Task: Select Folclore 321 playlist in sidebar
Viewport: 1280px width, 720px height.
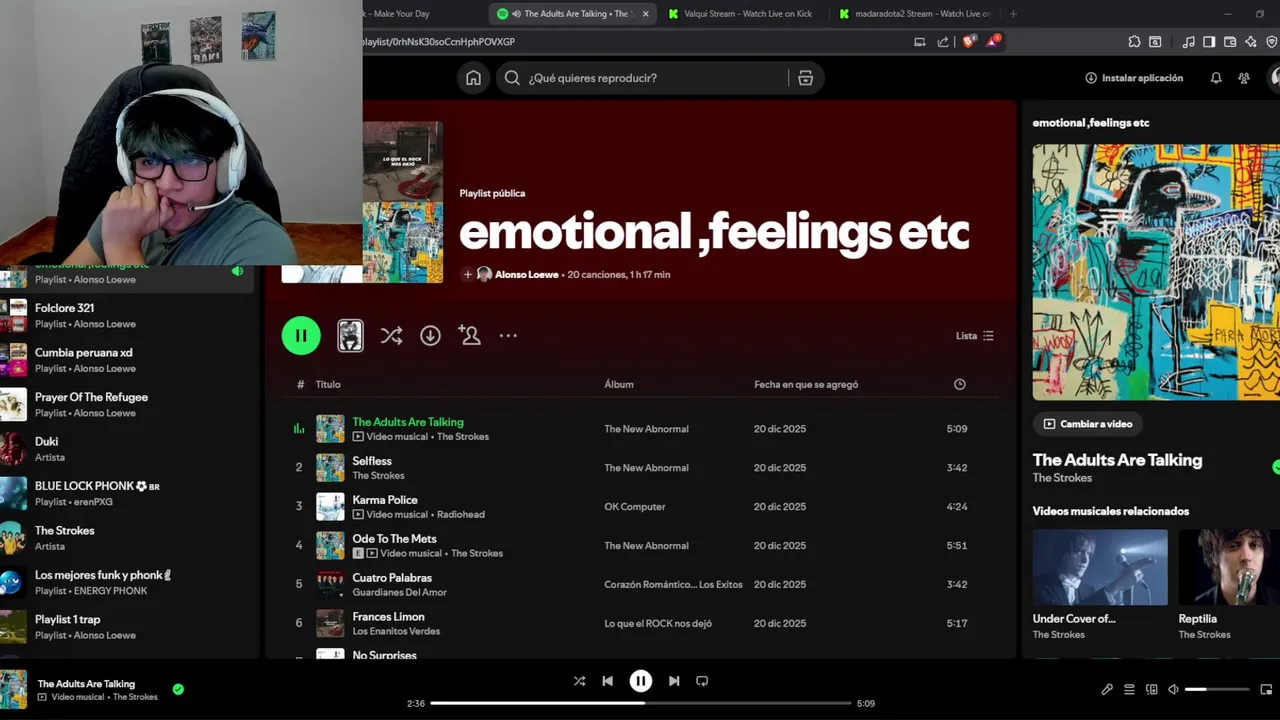Action: (x=127, y=315)
